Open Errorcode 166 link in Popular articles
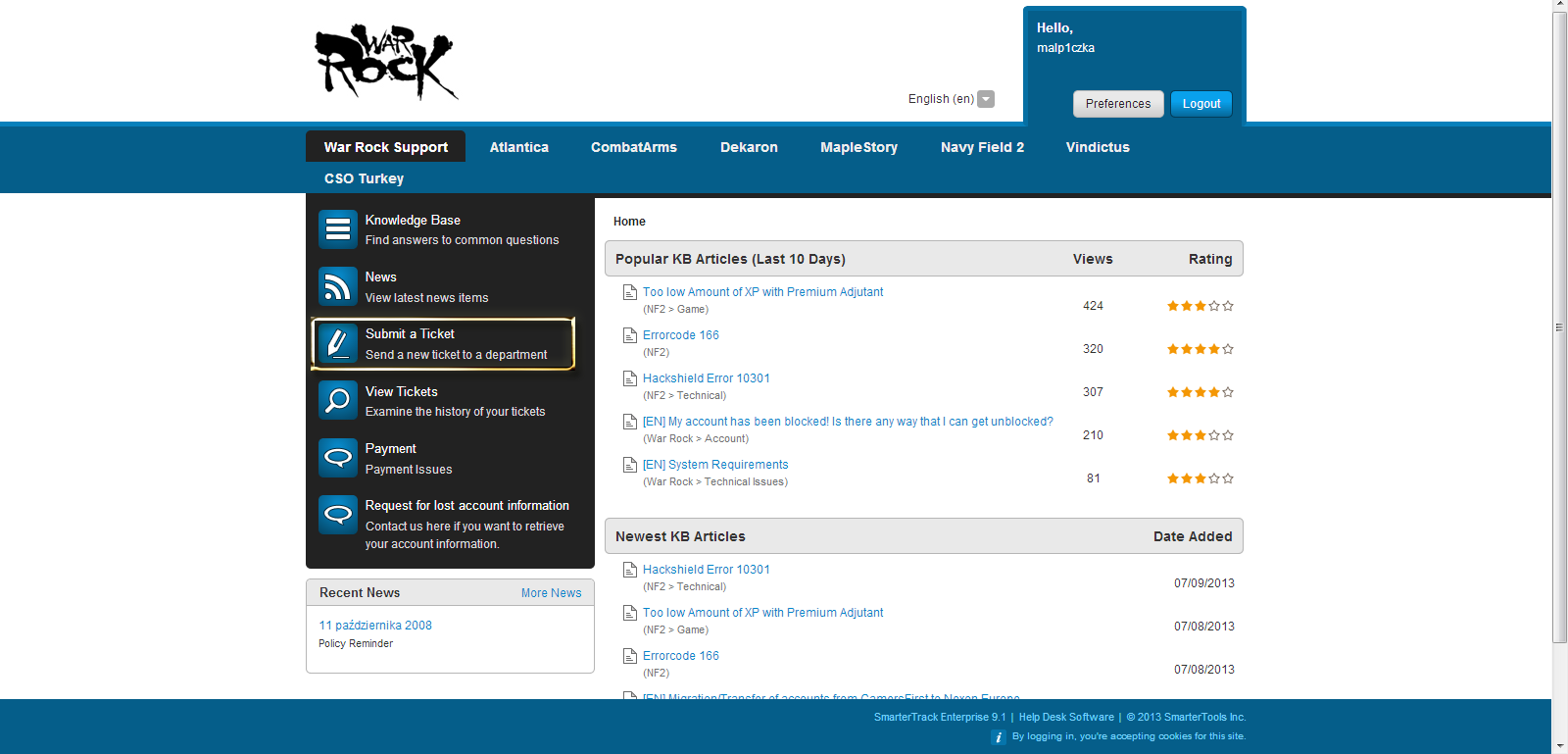The height and width of the screenshot is (754, 1568). [681, 335]
